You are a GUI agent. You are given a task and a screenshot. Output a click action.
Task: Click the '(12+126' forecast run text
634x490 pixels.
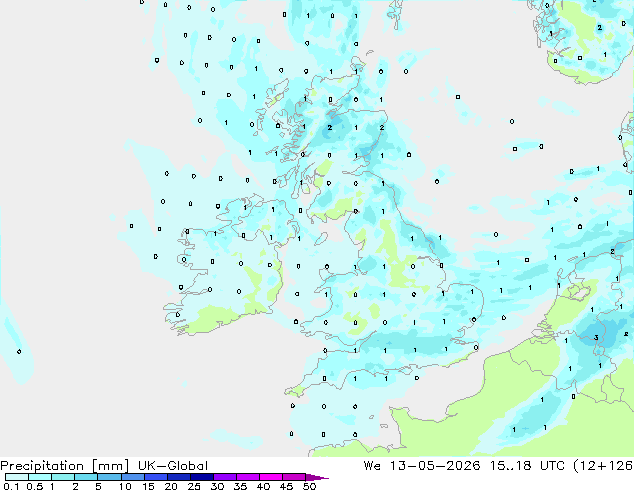[x=603, y=466]
